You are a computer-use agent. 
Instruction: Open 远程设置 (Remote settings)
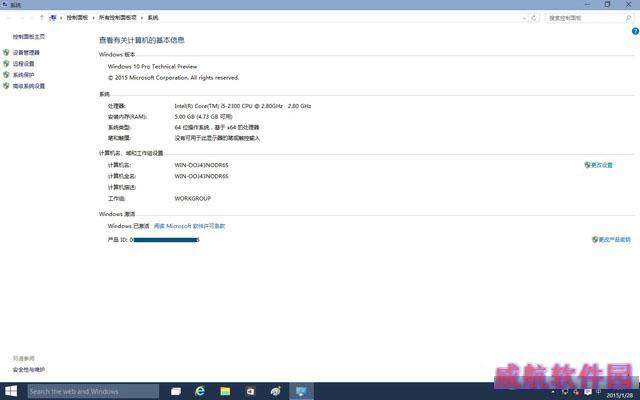(x=23, y=64)
